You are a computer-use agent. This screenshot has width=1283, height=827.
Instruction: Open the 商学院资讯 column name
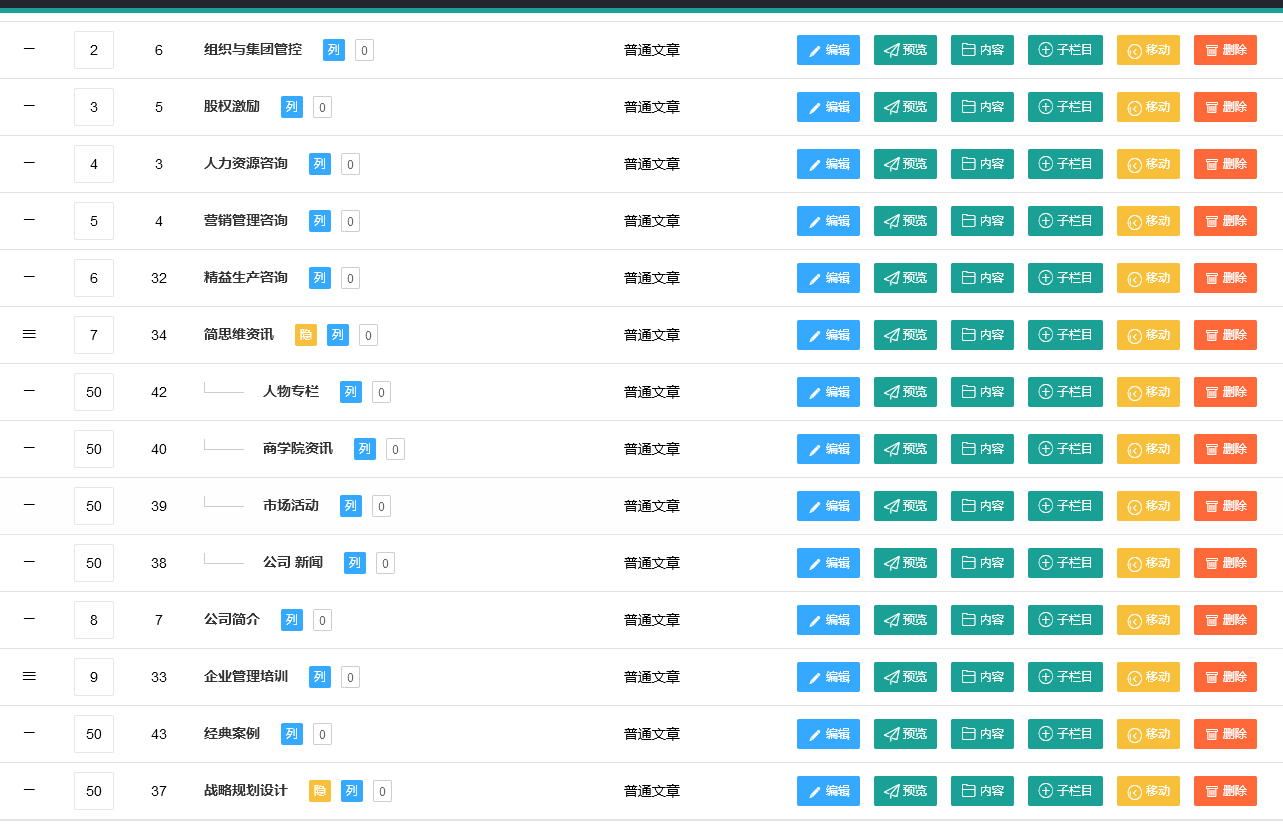[297, 449]
